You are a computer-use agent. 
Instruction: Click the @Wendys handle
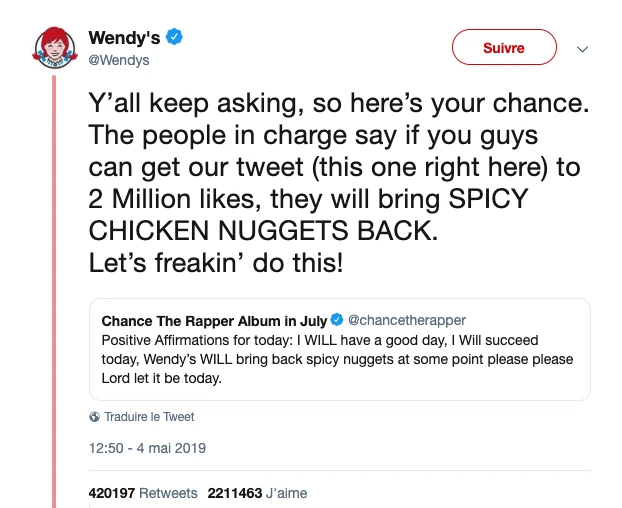(x=119, y=60)
